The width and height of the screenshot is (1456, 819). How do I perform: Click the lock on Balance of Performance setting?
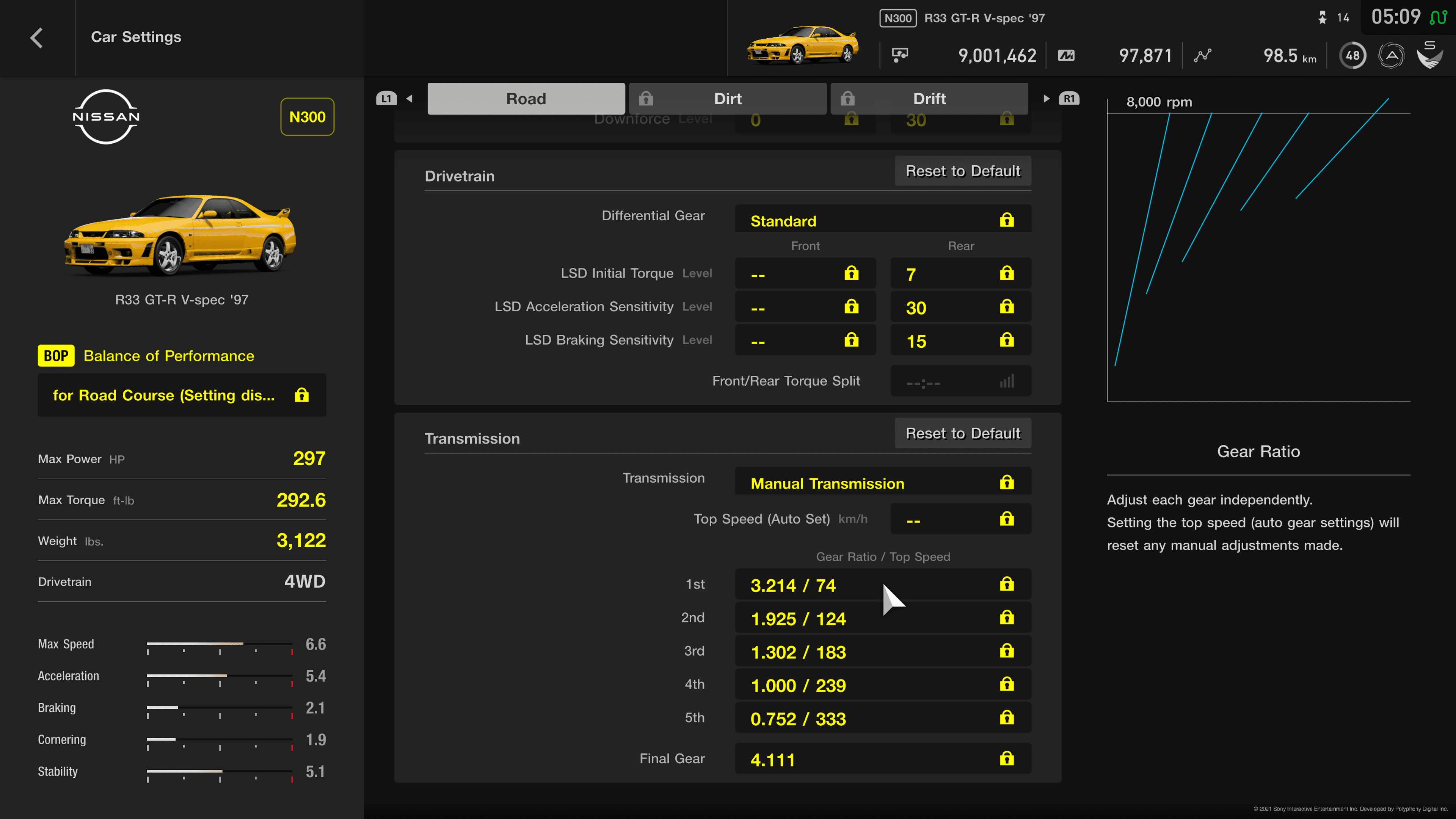pos(302,395)
